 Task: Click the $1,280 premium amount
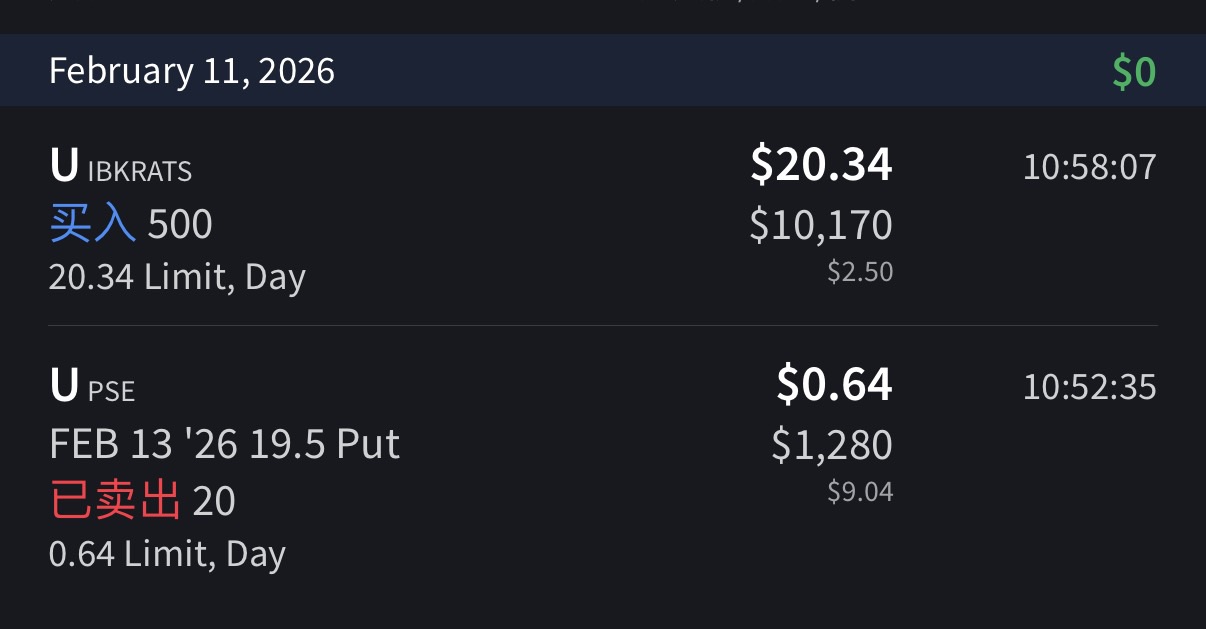coord(832,445)
